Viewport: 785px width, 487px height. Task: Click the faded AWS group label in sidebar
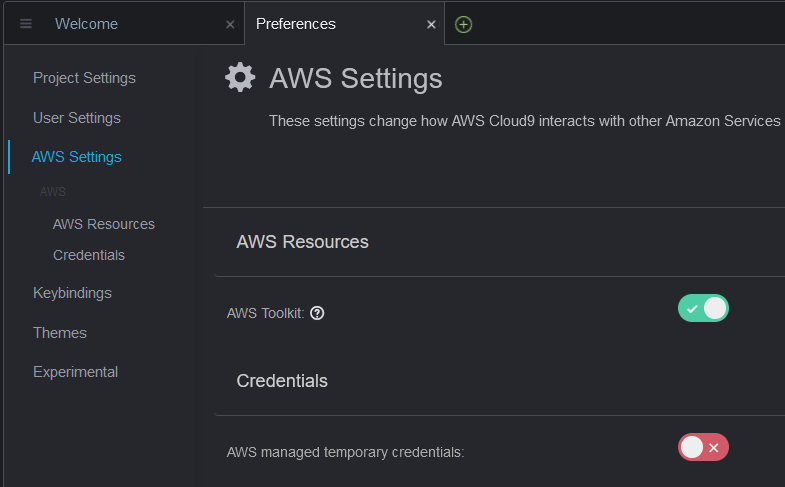point(53,192)
